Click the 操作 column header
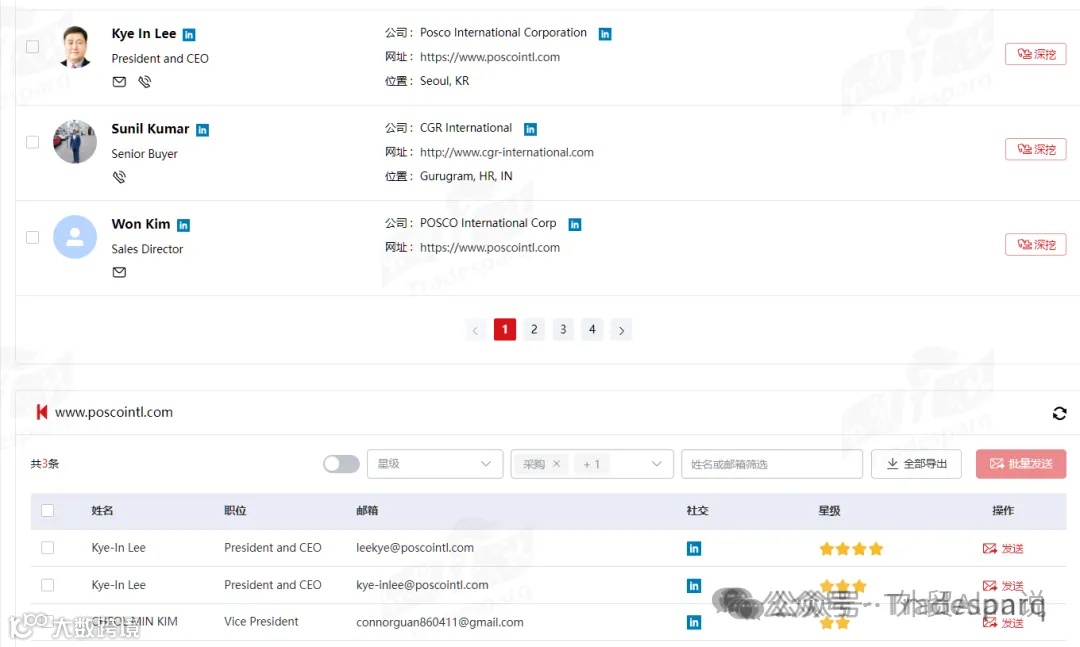 pos(1003,511)
